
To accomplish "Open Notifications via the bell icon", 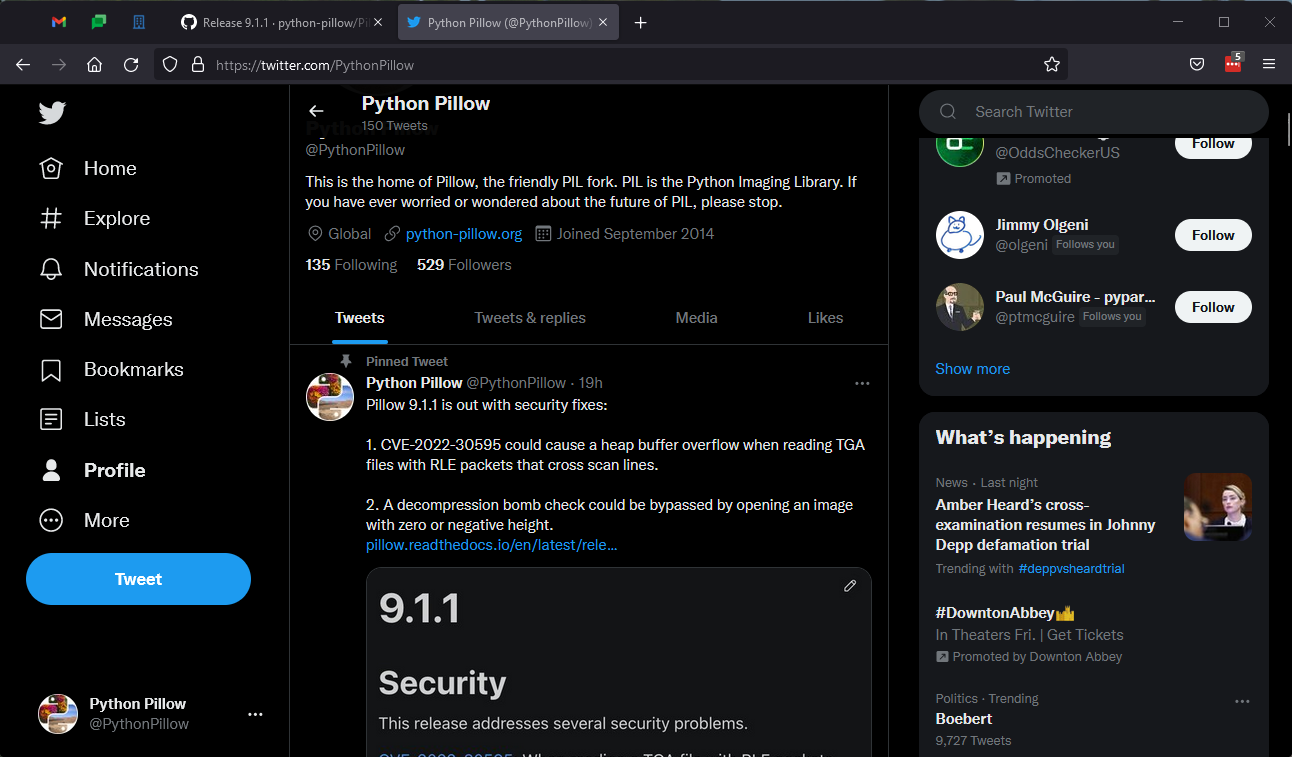I will tap(51, 268).
